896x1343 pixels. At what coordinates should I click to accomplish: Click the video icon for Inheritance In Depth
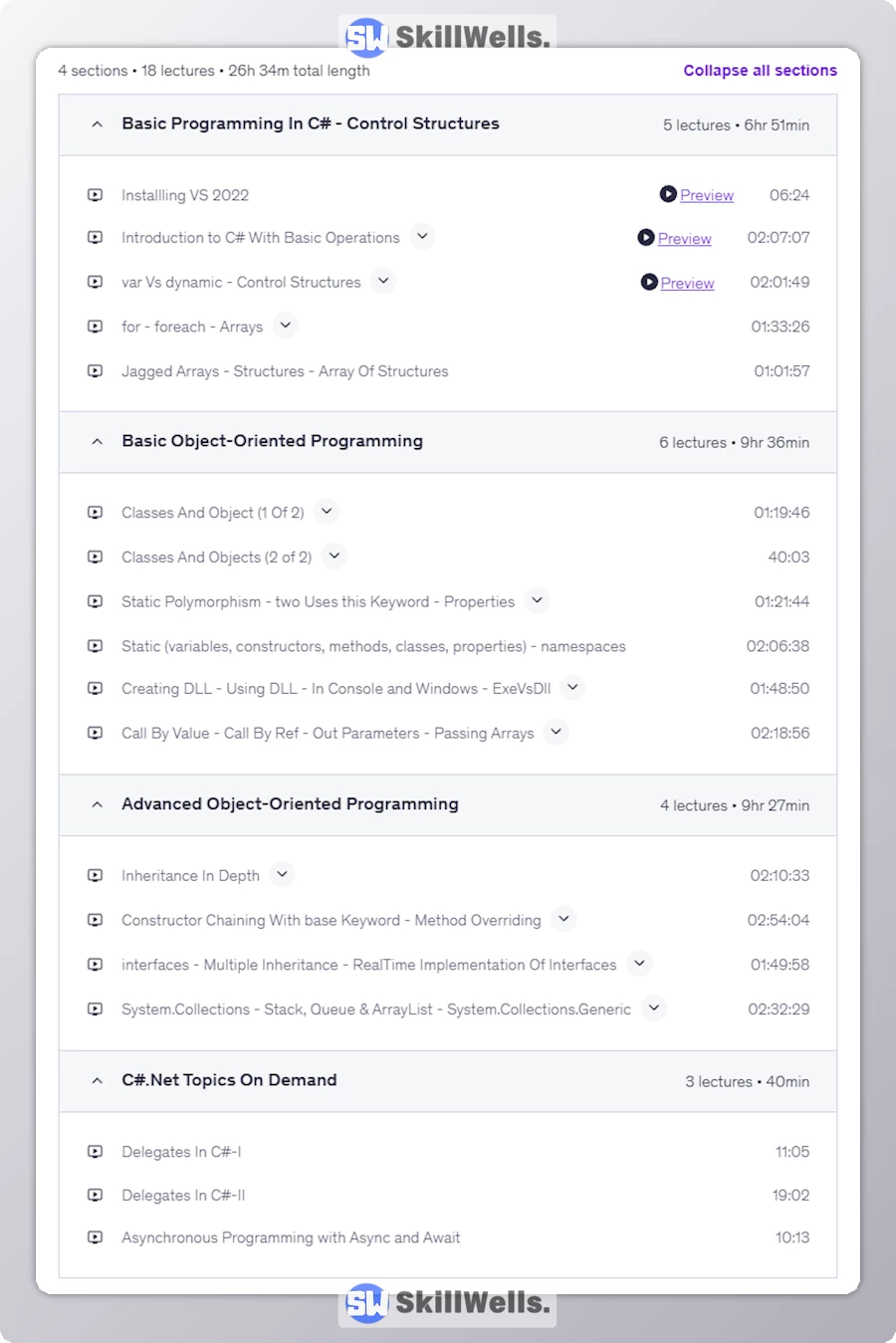[95, 875]
